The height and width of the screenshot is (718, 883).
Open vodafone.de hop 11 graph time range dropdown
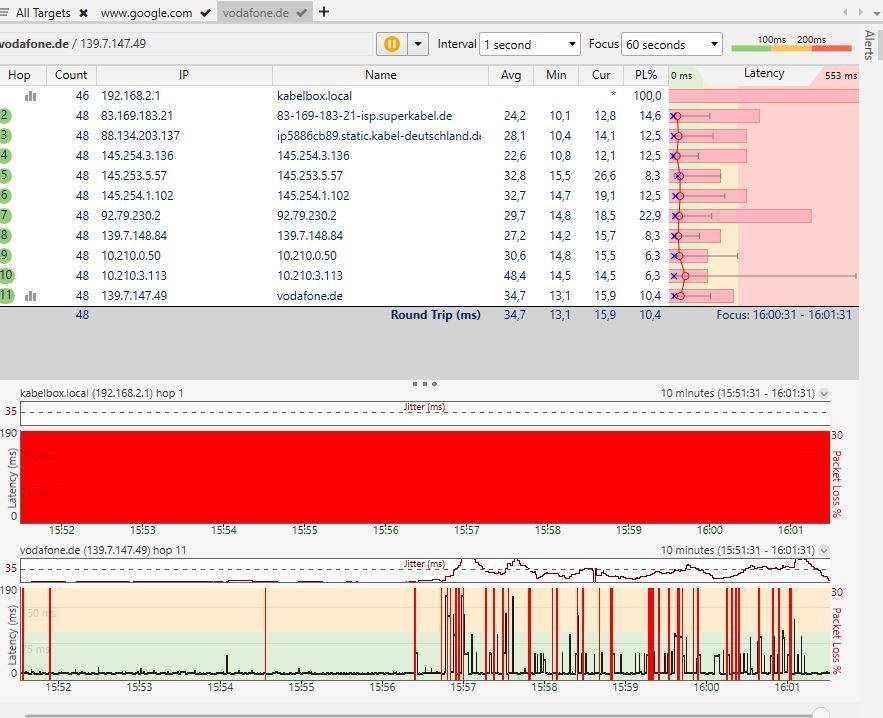824,551
